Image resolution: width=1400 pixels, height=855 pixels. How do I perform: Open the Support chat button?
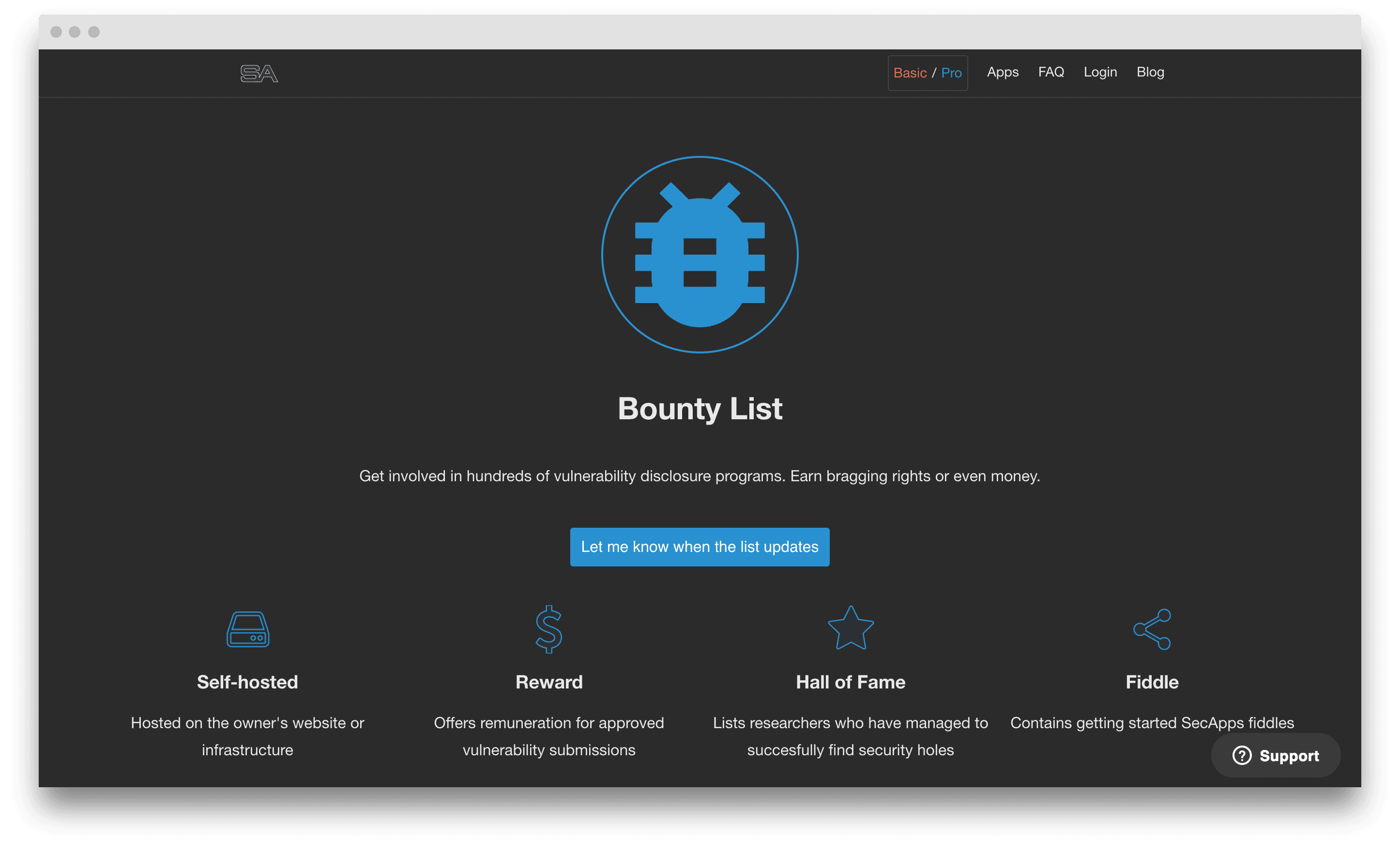(x=1276, y=756)
